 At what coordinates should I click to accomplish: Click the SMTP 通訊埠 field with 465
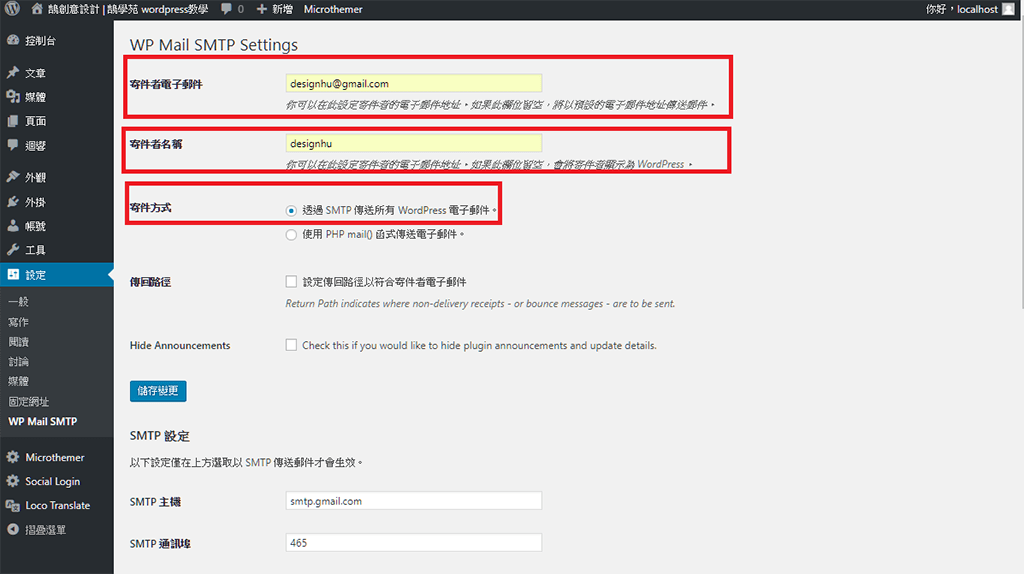point(413,543)
